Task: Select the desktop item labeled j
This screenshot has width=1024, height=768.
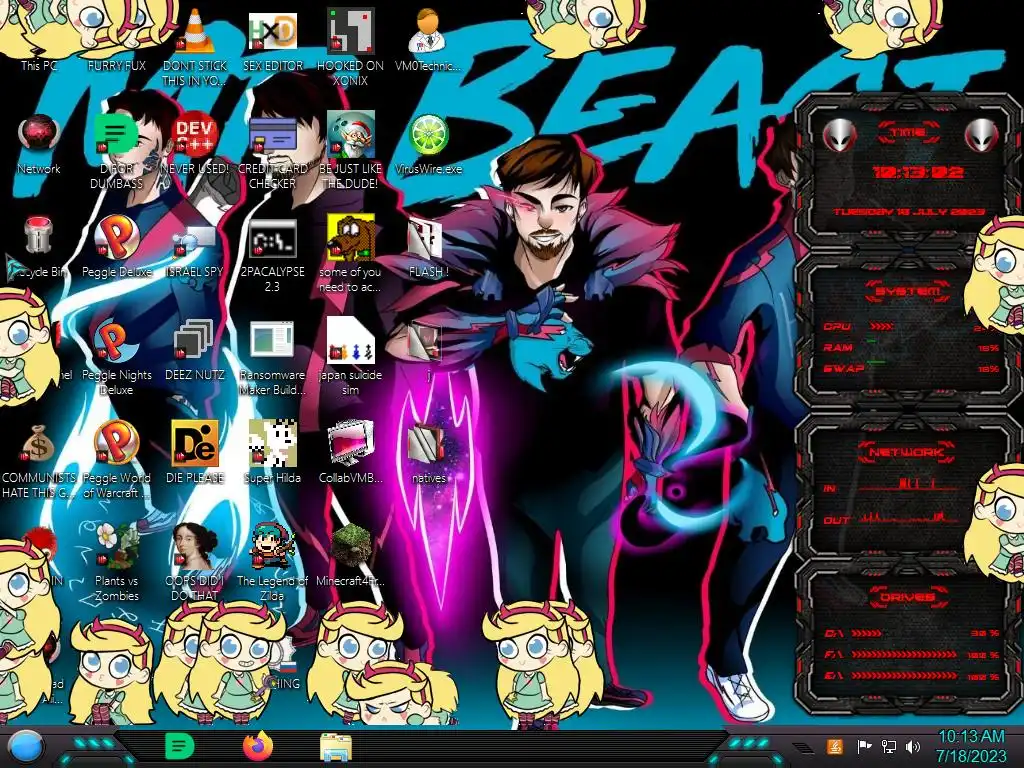Action: coord(428,351)
